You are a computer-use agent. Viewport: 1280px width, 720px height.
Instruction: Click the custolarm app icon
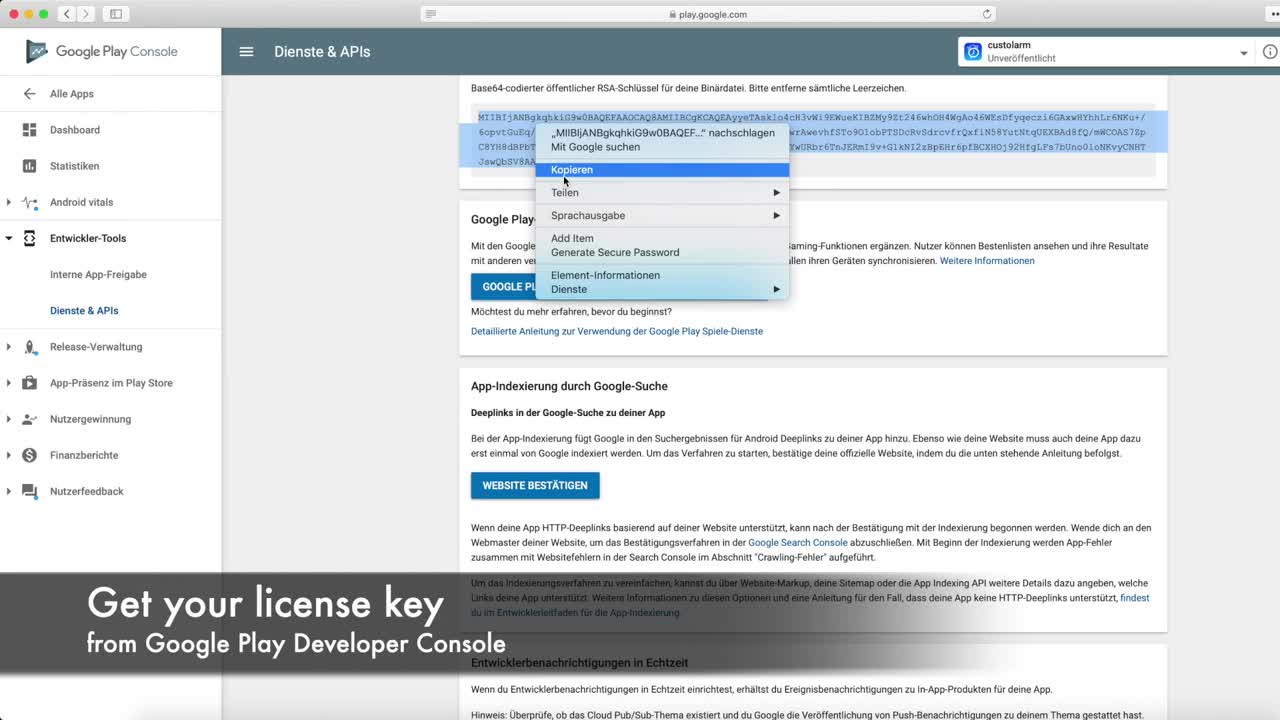[x=972, y=52]
